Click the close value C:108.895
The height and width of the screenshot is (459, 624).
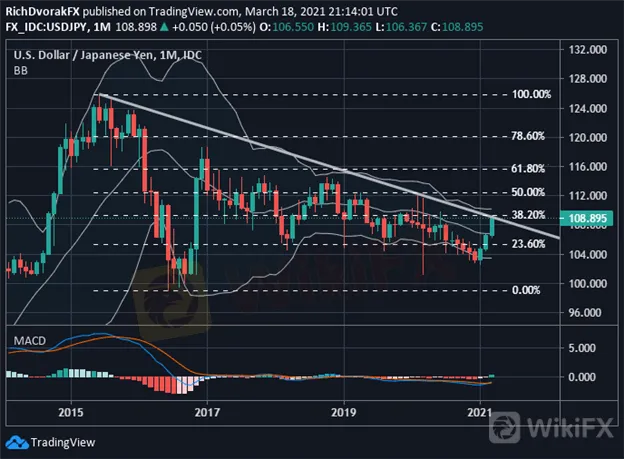pyautogui.click(x=457, y=27)
